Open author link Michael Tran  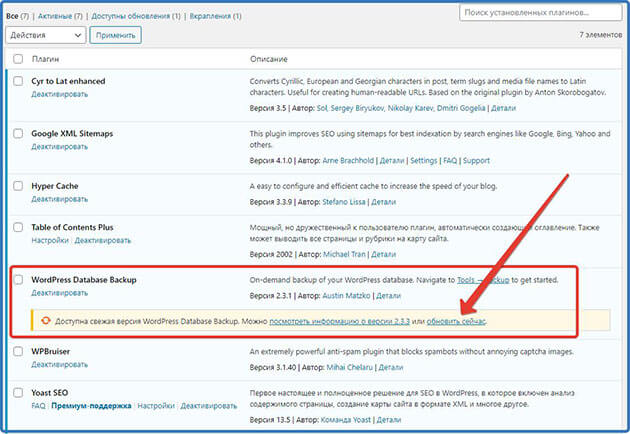coord(344,254)
